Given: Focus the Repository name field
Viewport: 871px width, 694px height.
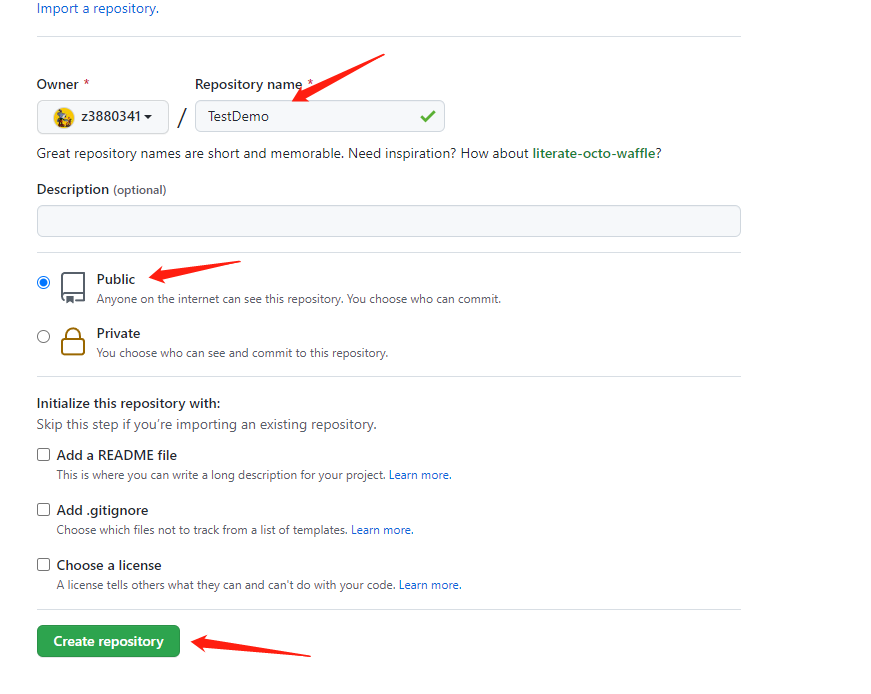Looking at the screenshot, I should pyautogui.click(x=319, y=116).
